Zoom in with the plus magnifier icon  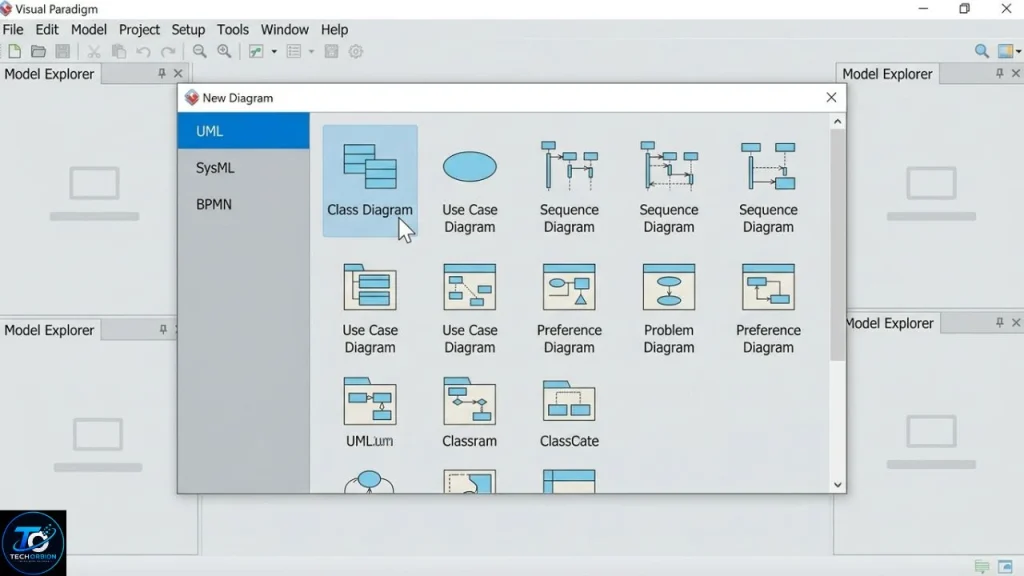pyautogui.click(x=225, y=52)
